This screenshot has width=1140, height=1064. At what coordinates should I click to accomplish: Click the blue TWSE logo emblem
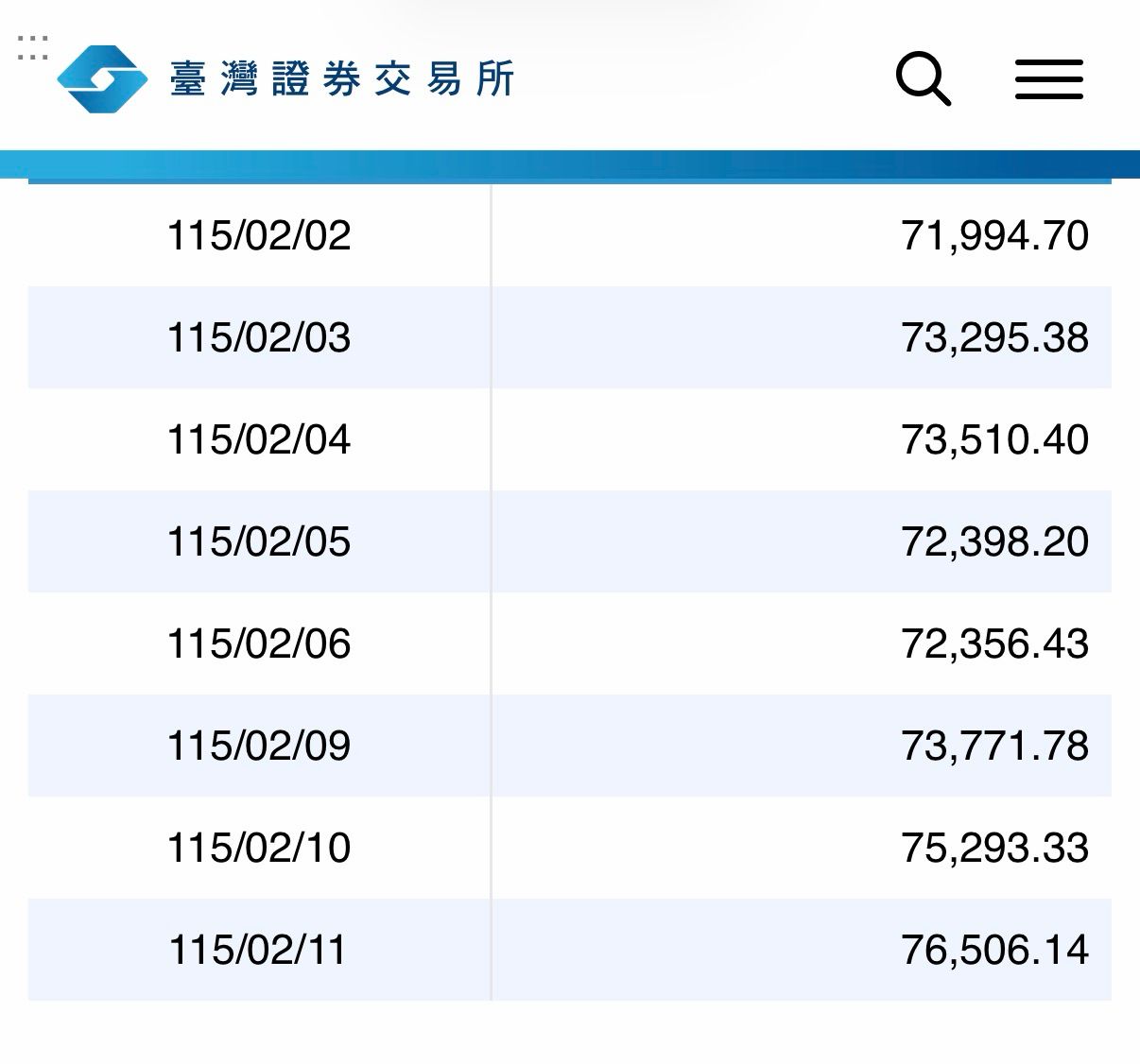pos(102,79)
